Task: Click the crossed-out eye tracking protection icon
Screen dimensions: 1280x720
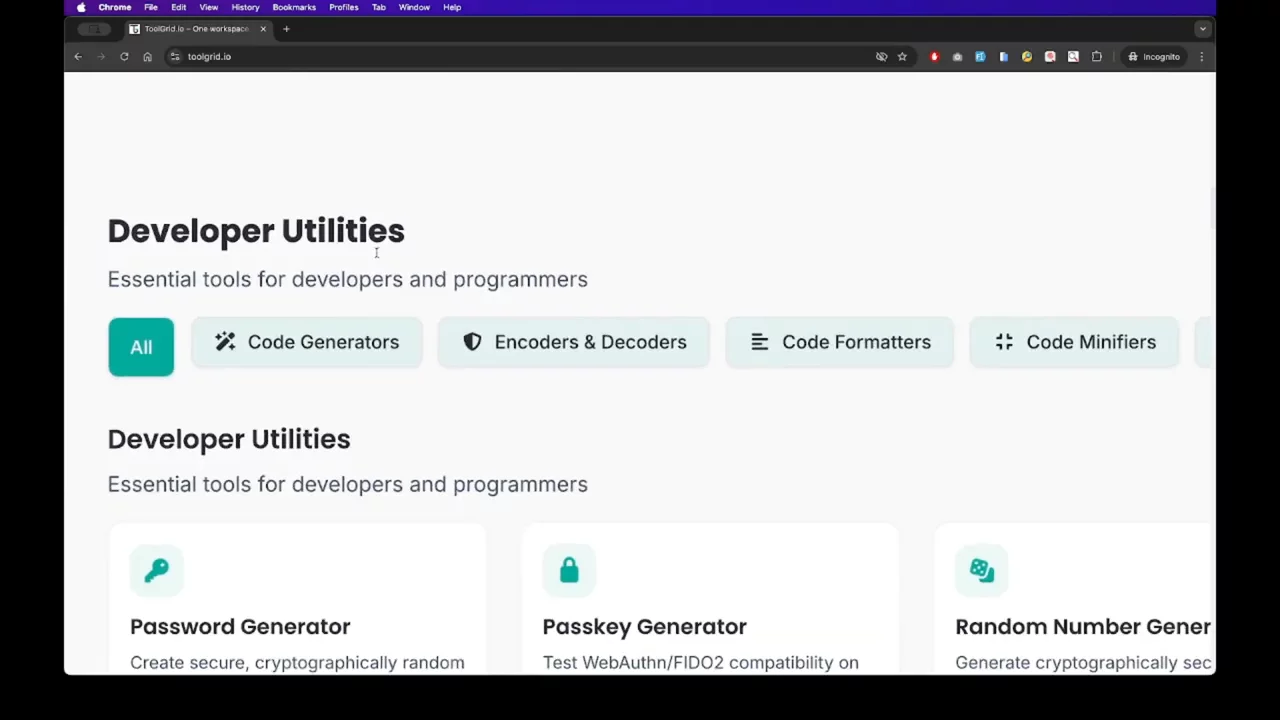Action: [x=882, y=57]
